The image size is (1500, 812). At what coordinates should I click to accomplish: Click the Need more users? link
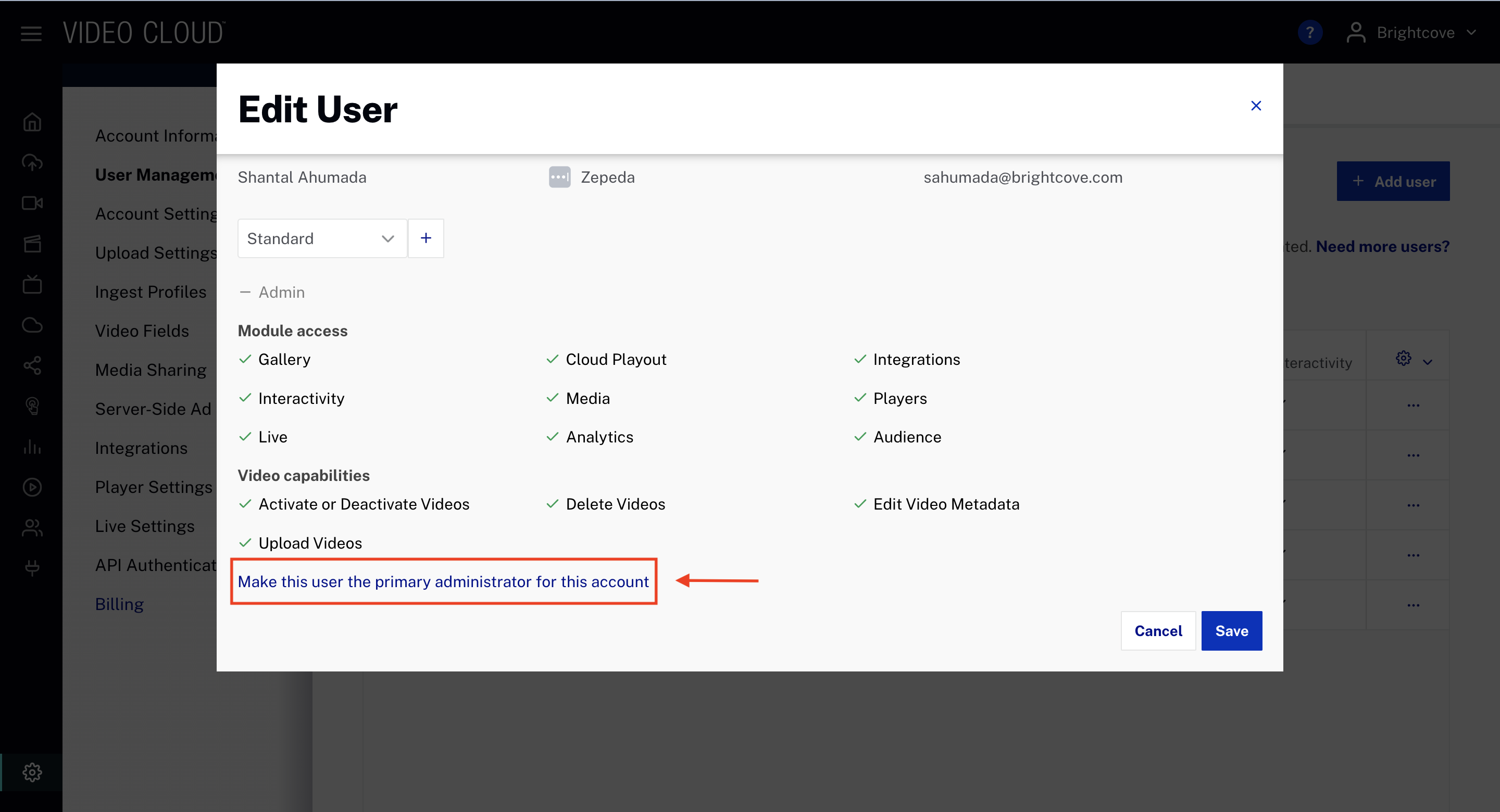tap(1382, 246)
